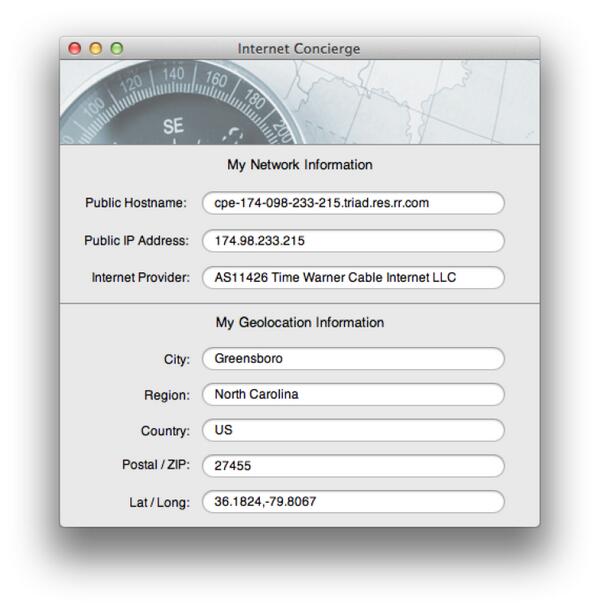600x610 pixels.
Task: Click the Public Hostname: label
Action: [136, 203]
